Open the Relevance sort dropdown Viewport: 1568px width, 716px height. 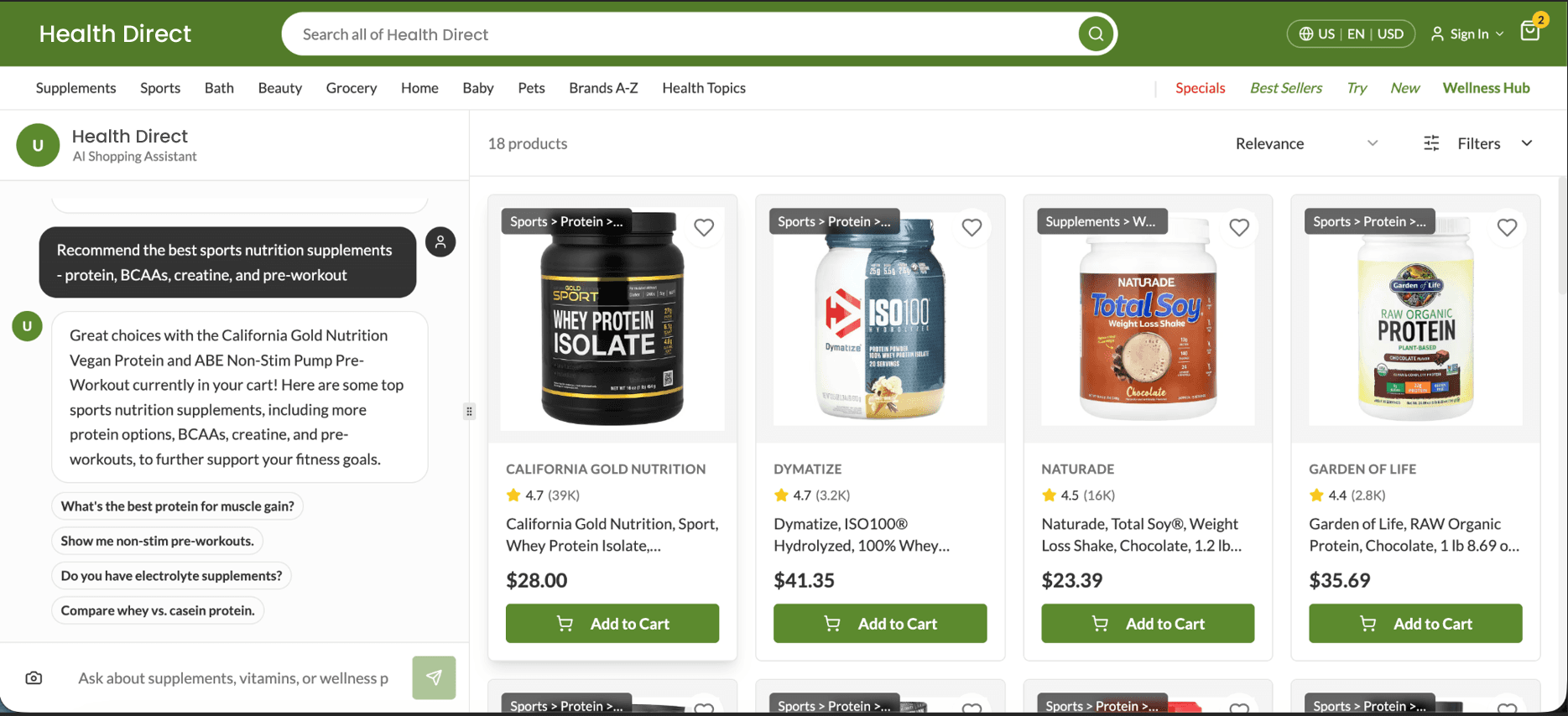(1305, 143)
